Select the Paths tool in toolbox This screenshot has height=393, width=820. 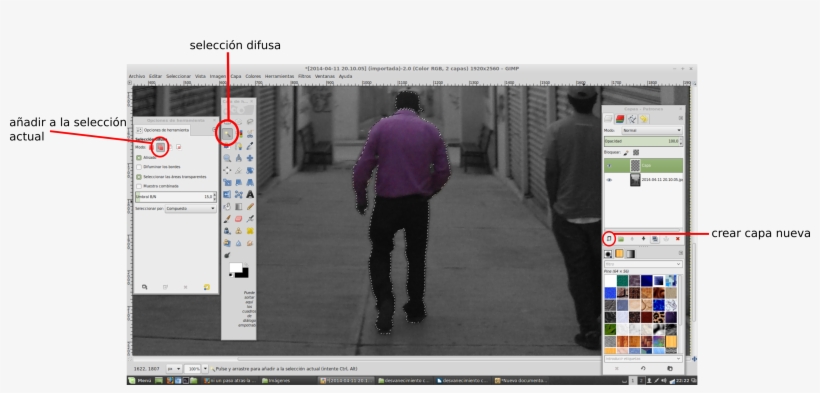tap(238, 146)
